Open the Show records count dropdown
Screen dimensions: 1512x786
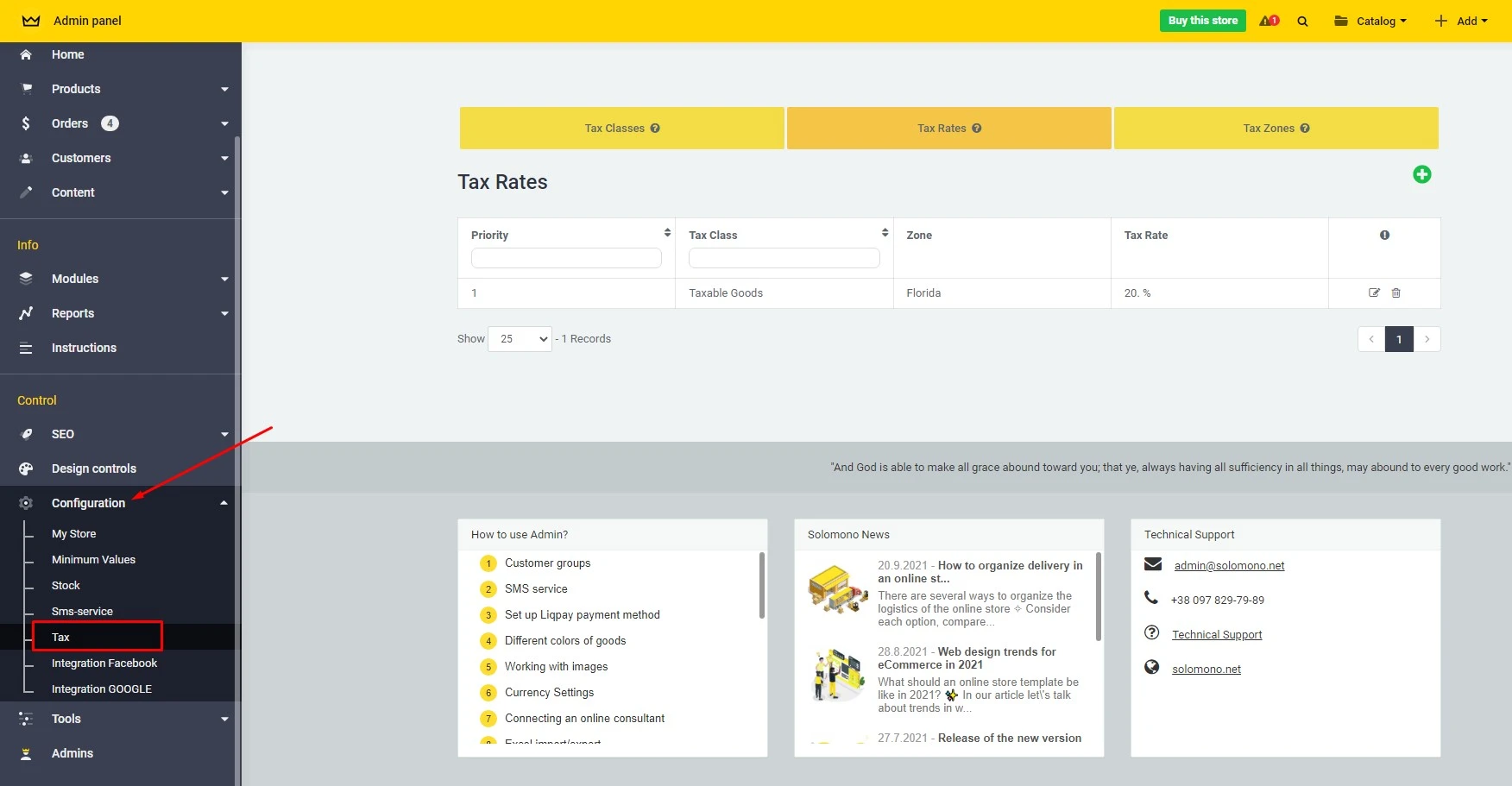coord(520,339)
